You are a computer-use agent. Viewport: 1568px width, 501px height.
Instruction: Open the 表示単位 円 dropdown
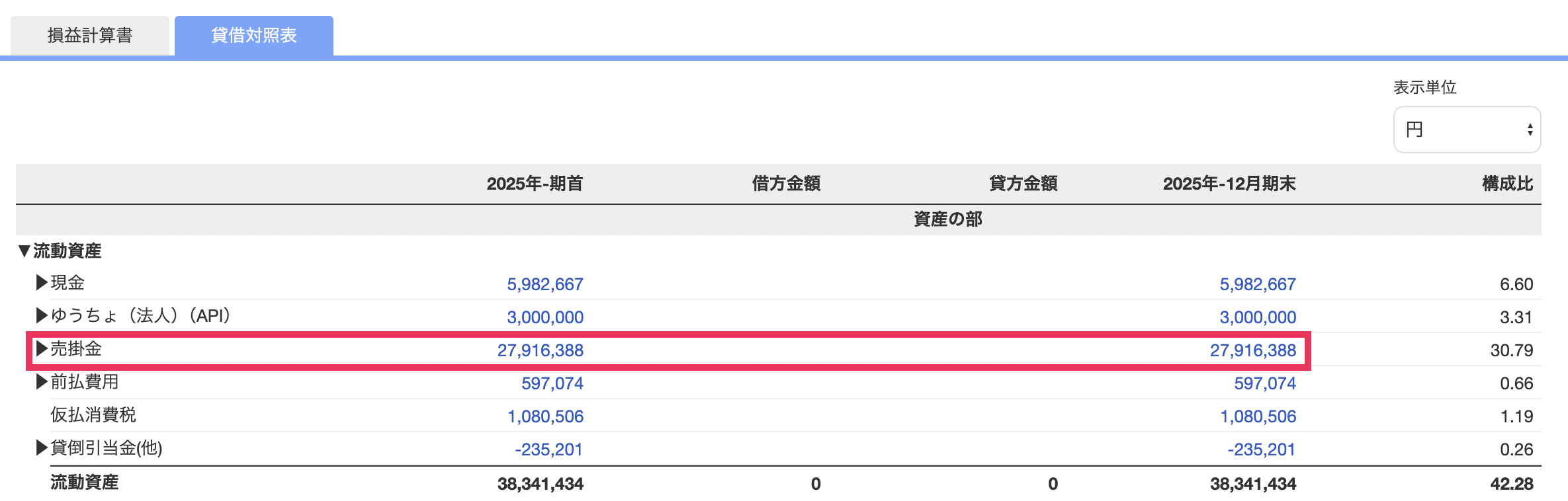click(x=1467, y=130)
